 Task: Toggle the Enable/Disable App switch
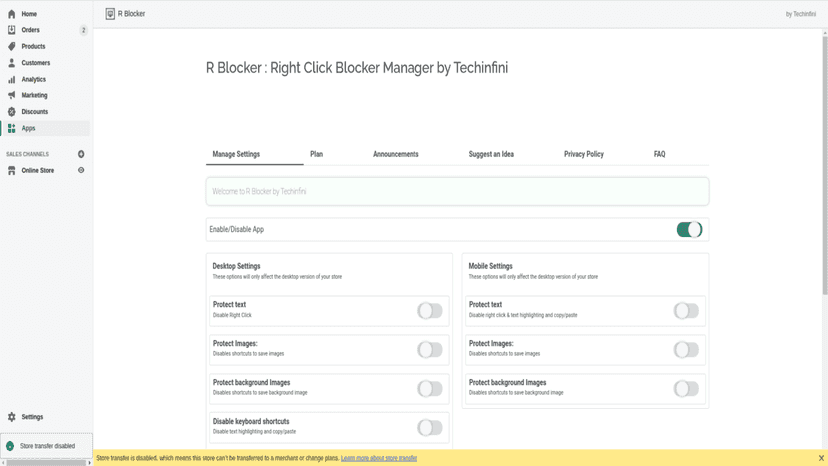tap(689, 229)
